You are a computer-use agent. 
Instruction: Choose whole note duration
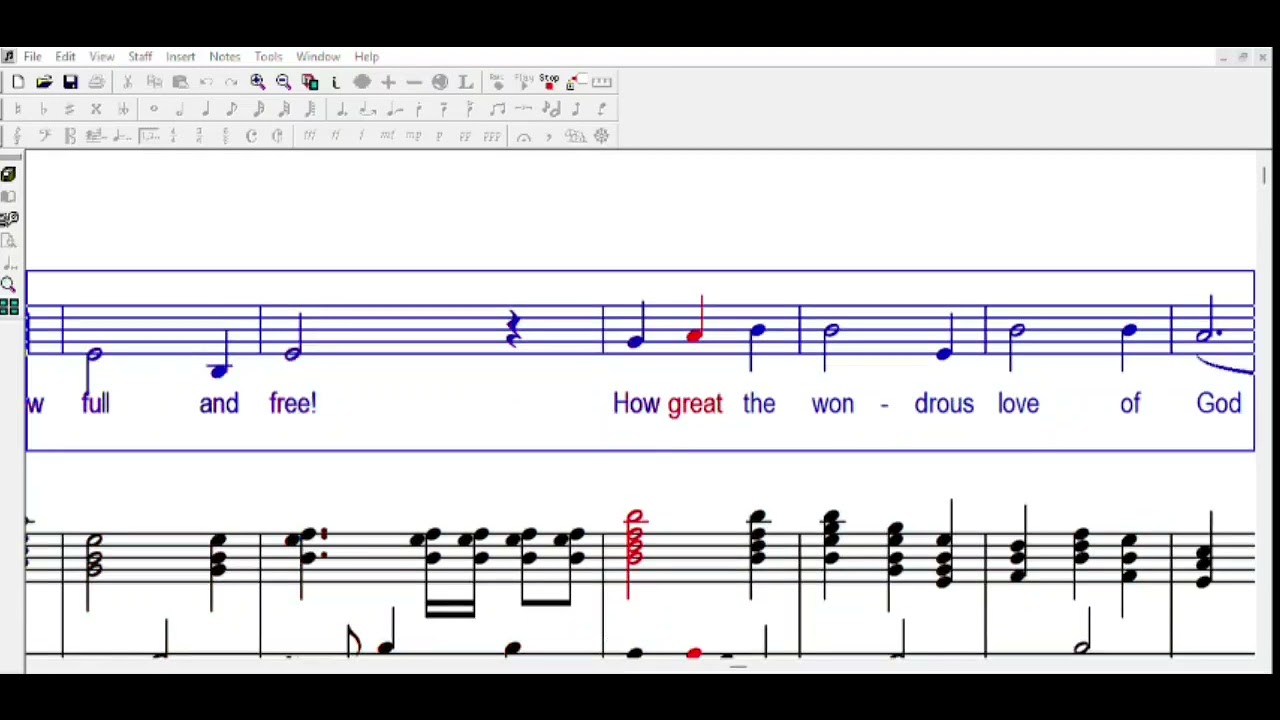[x=154, y=109]
